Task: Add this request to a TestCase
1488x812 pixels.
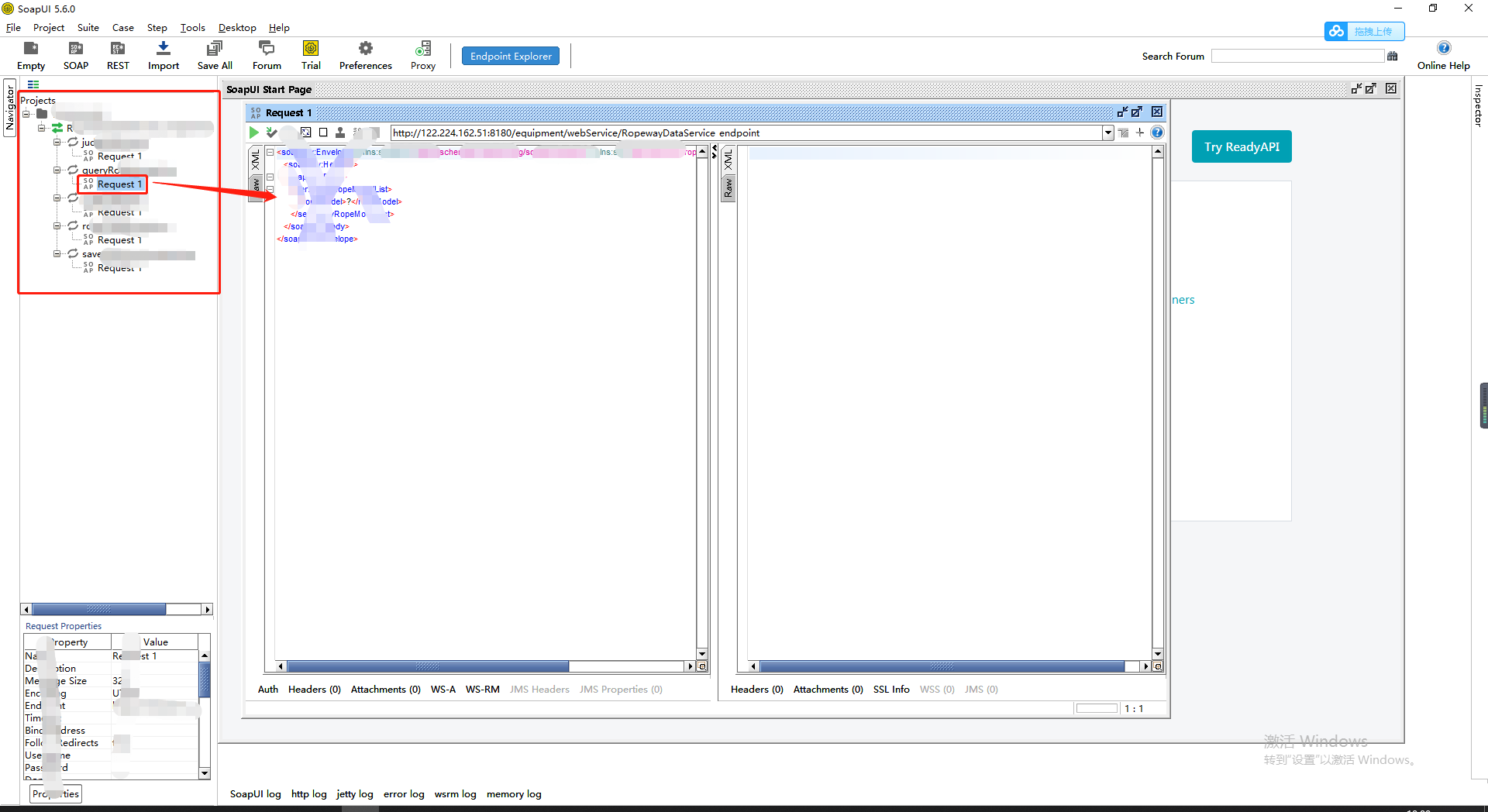Action: click(271, 132)
